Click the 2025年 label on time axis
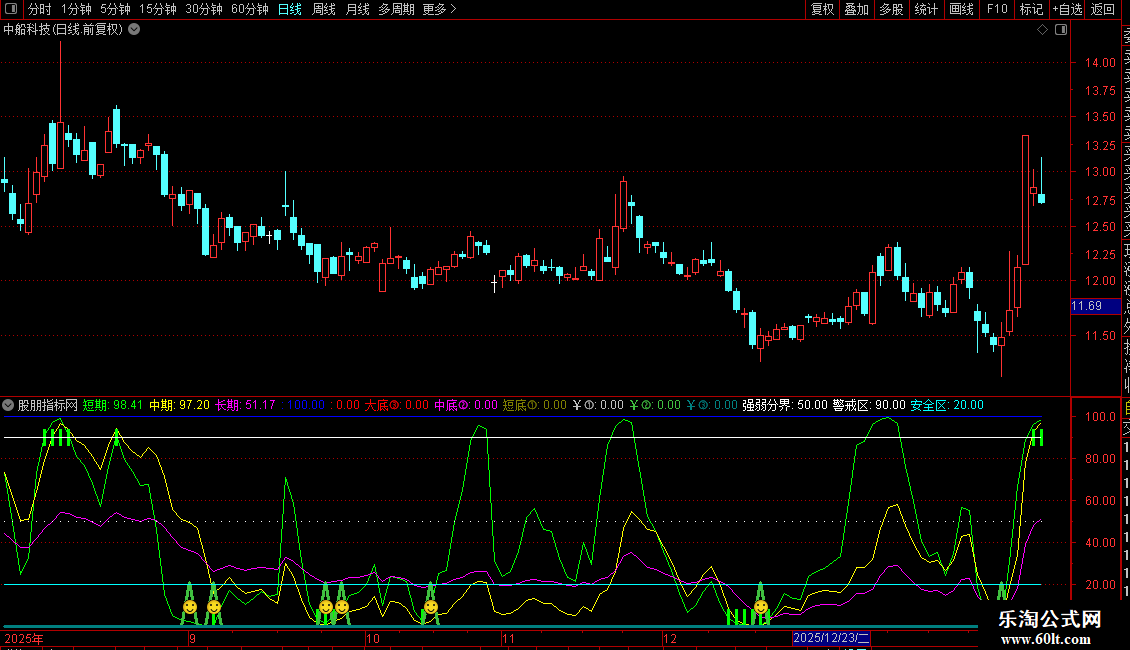 click(x=24, y=638)
